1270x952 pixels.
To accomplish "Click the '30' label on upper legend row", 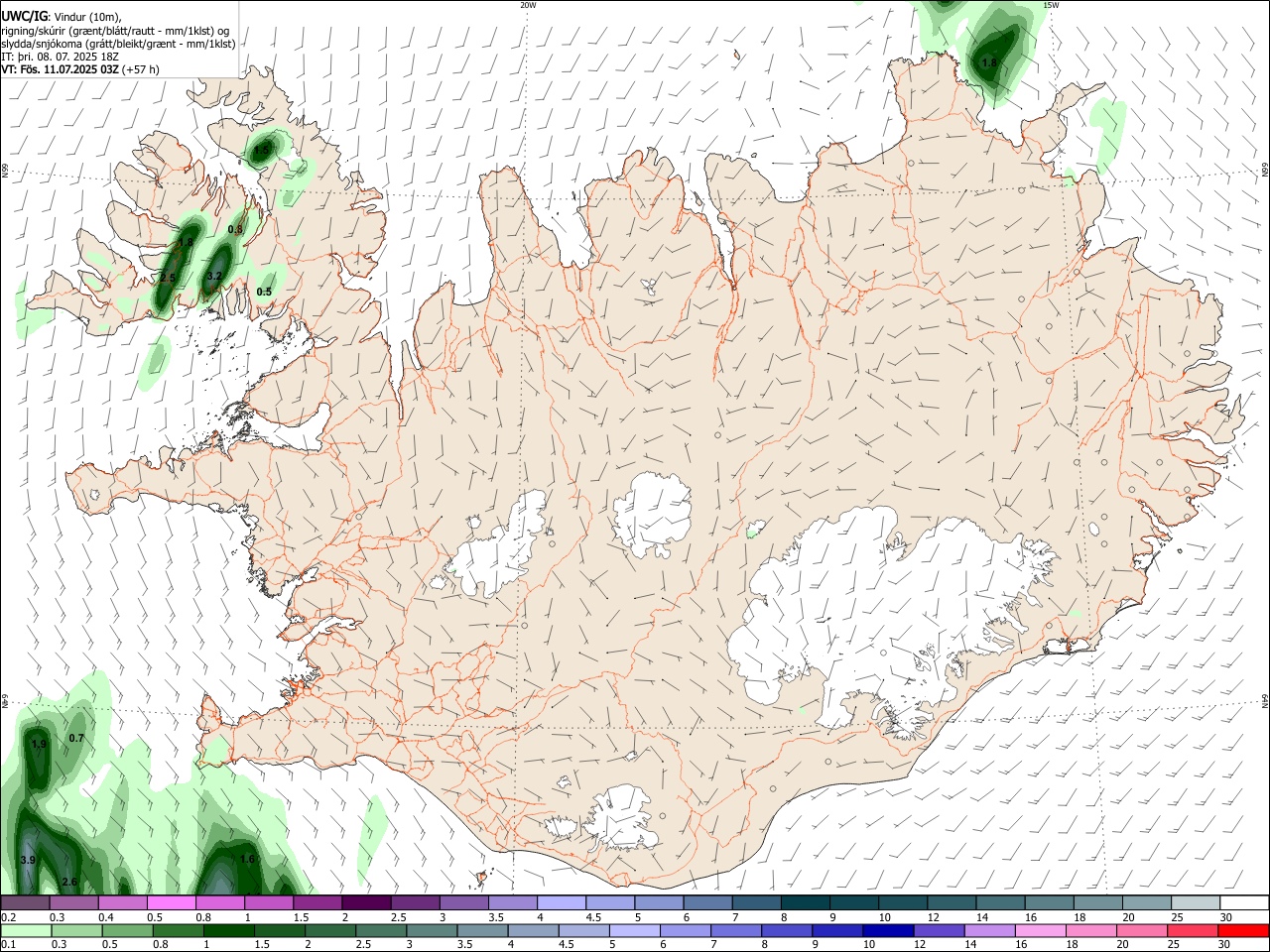I will tap(1225, 917).
